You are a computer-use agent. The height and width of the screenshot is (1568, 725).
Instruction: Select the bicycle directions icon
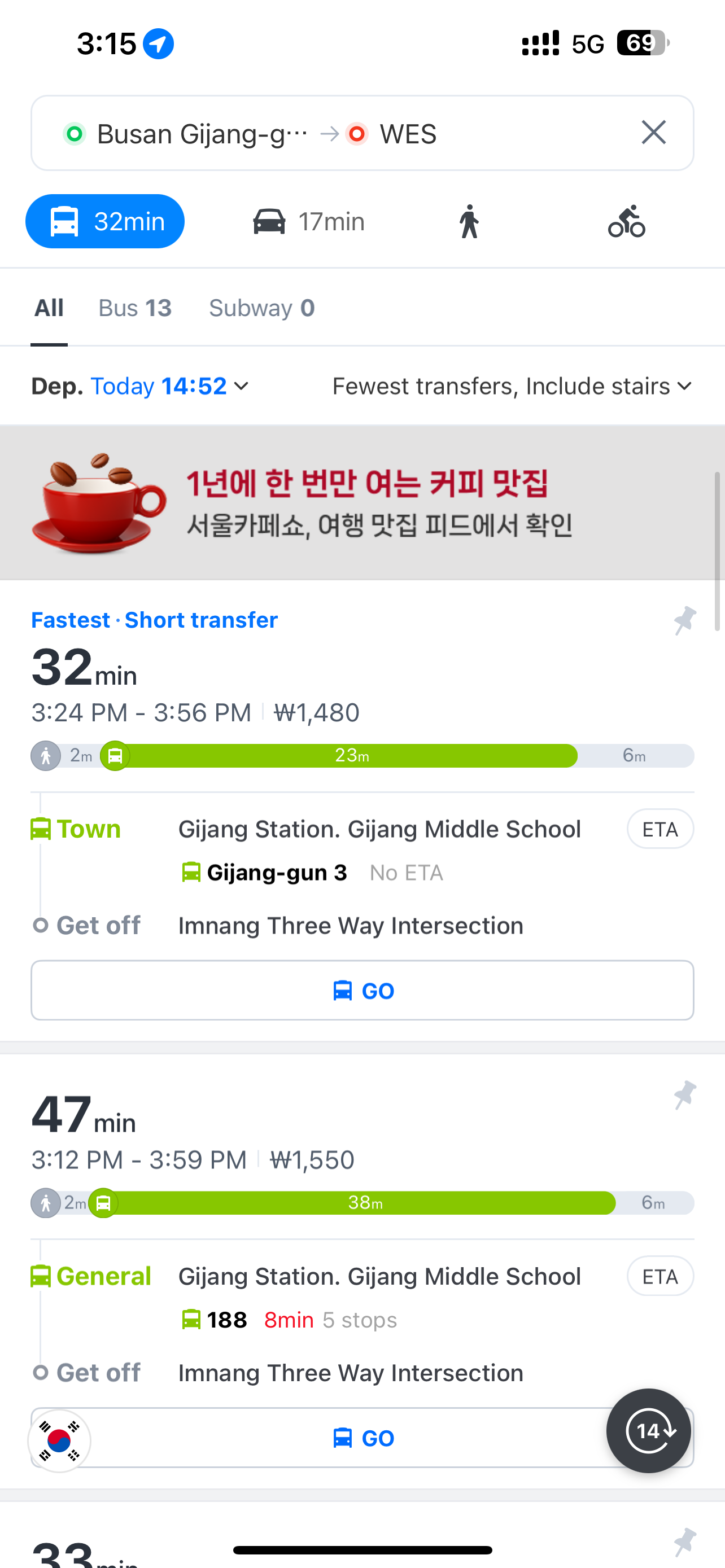pos(626,222)
